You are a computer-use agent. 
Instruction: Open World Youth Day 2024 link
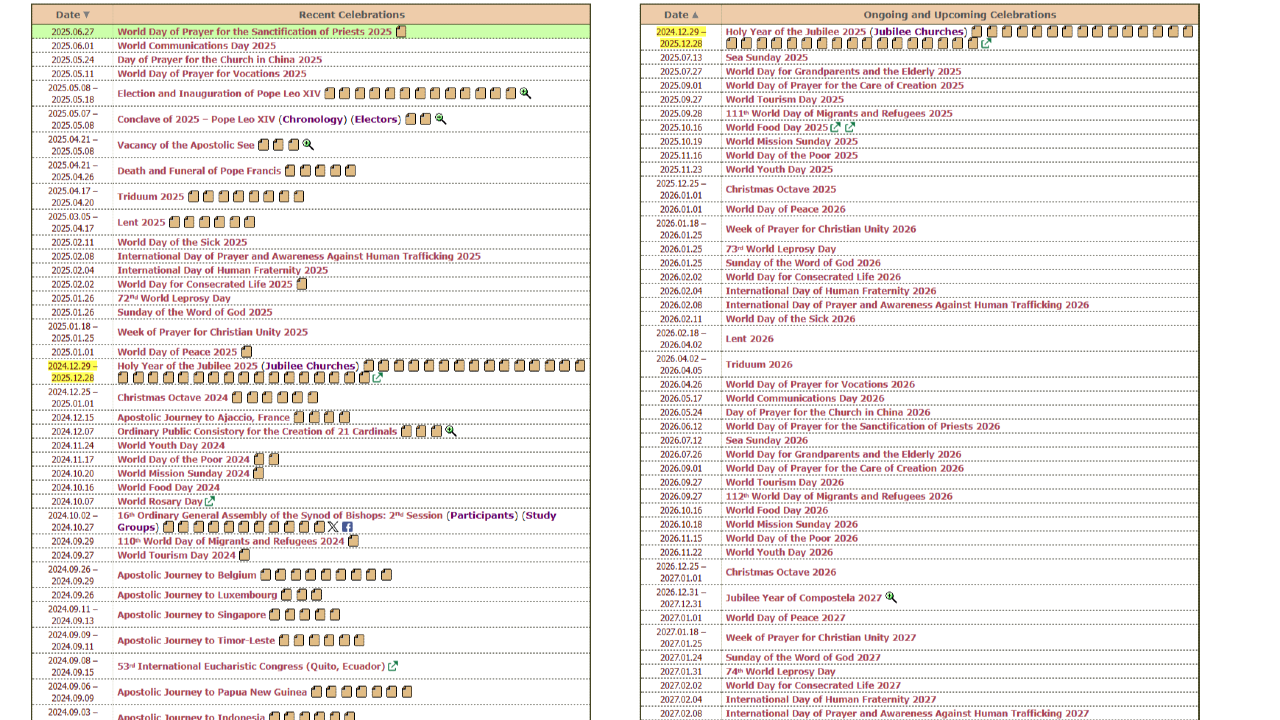[171, 446]
